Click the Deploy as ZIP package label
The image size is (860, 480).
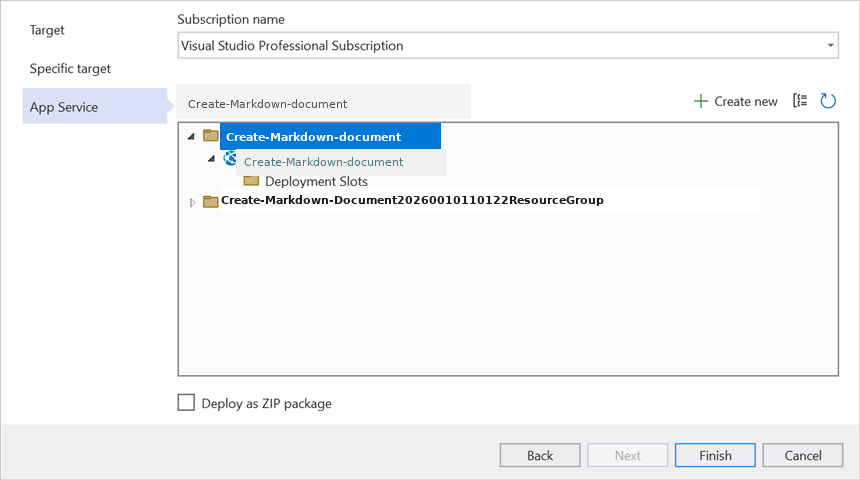(x=267, y=403)
